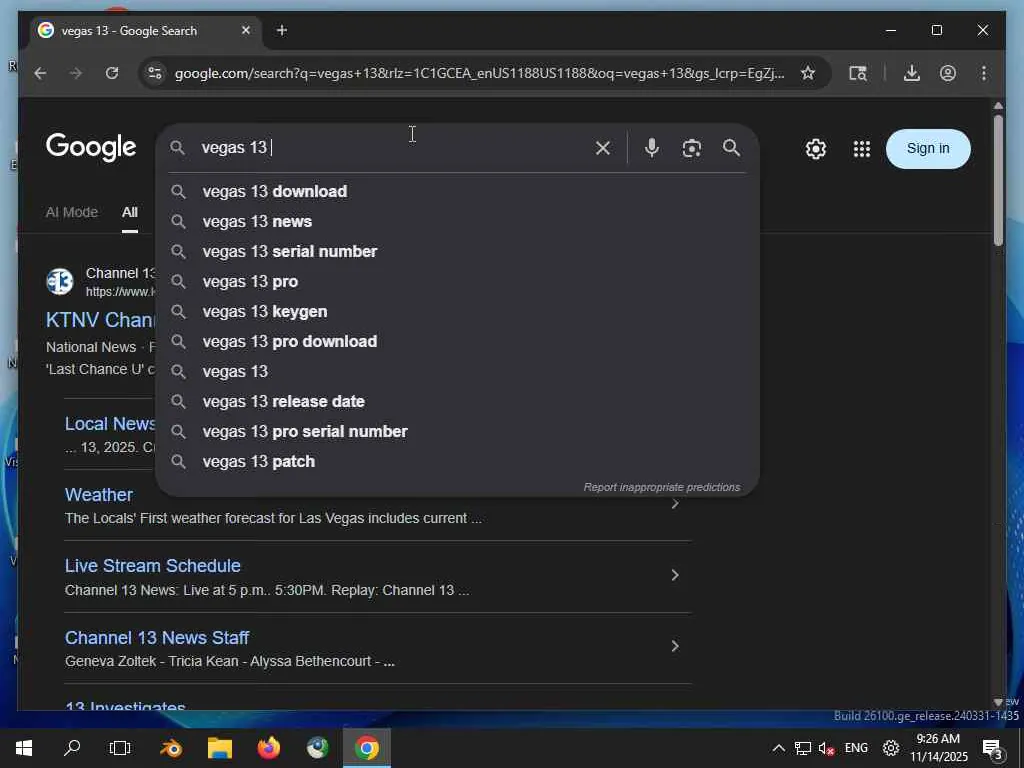This screenshot has height=768, width=1024.
Task: Click the Channel 13 site favicon
Action: [x=60, y=282]
